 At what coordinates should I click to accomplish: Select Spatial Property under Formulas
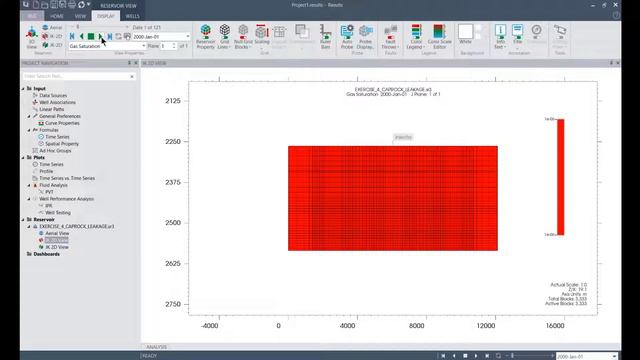[x=62, y=144]
